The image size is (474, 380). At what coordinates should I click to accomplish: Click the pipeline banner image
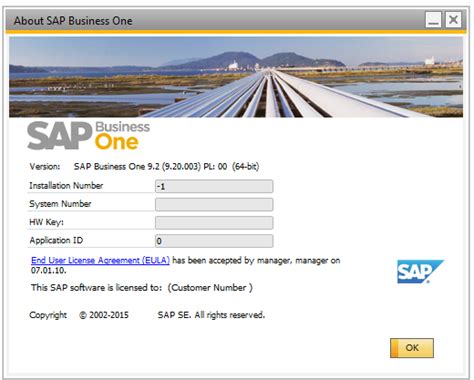(x=236, y=77)
